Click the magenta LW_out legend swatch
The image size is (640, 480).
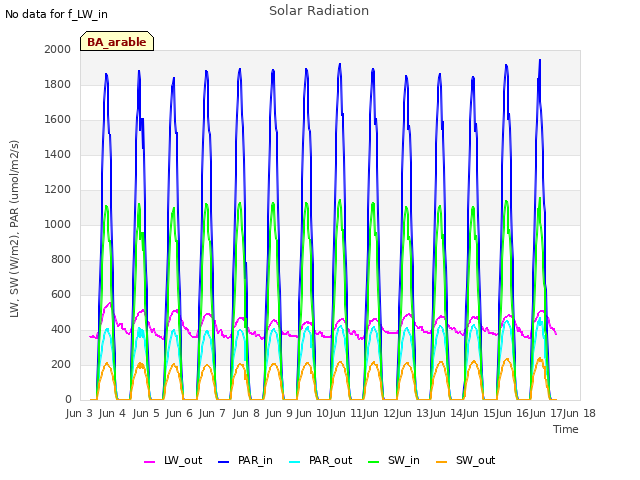149,462
